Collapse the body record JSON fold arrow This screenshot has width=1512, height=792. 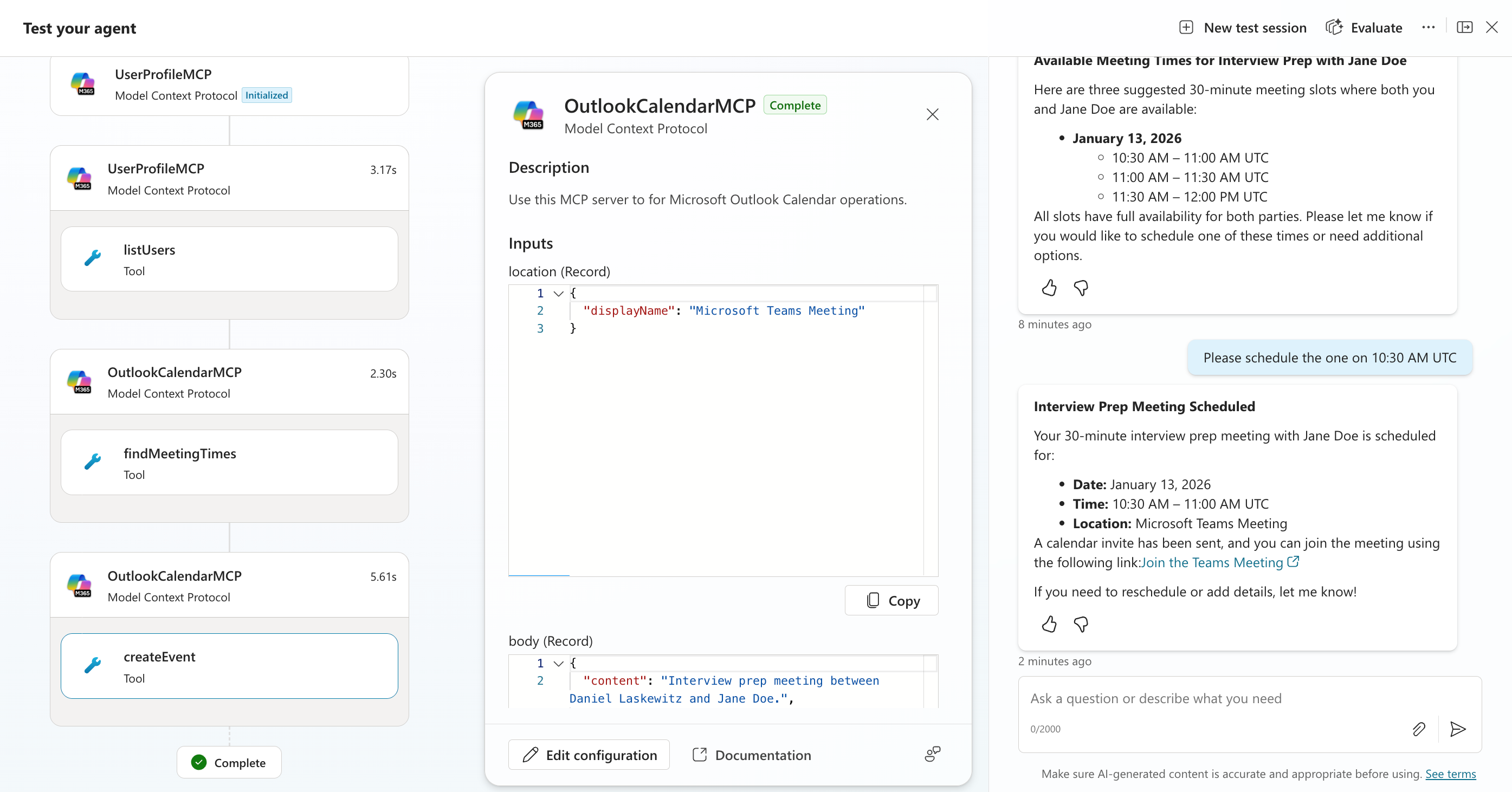[x=558, y=663]
